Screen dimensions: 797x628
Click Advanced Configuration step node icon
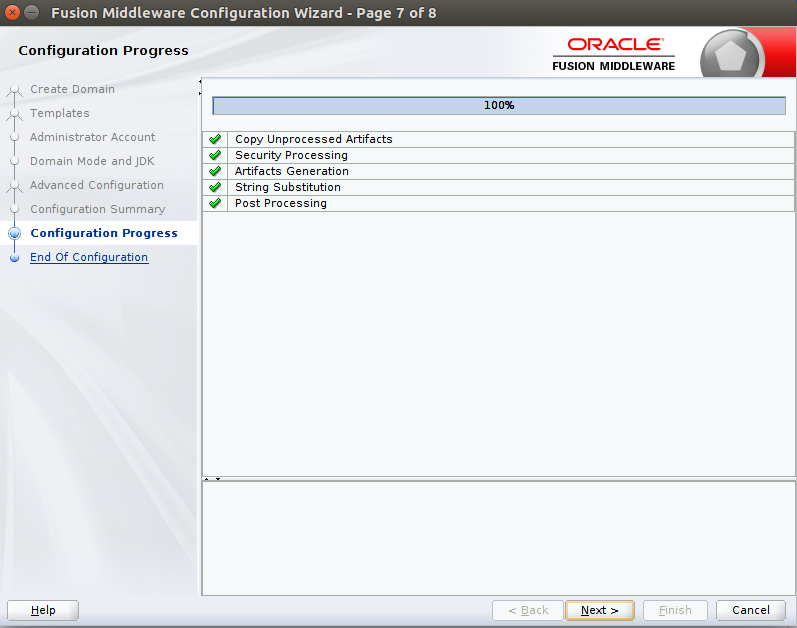[15, 186]
